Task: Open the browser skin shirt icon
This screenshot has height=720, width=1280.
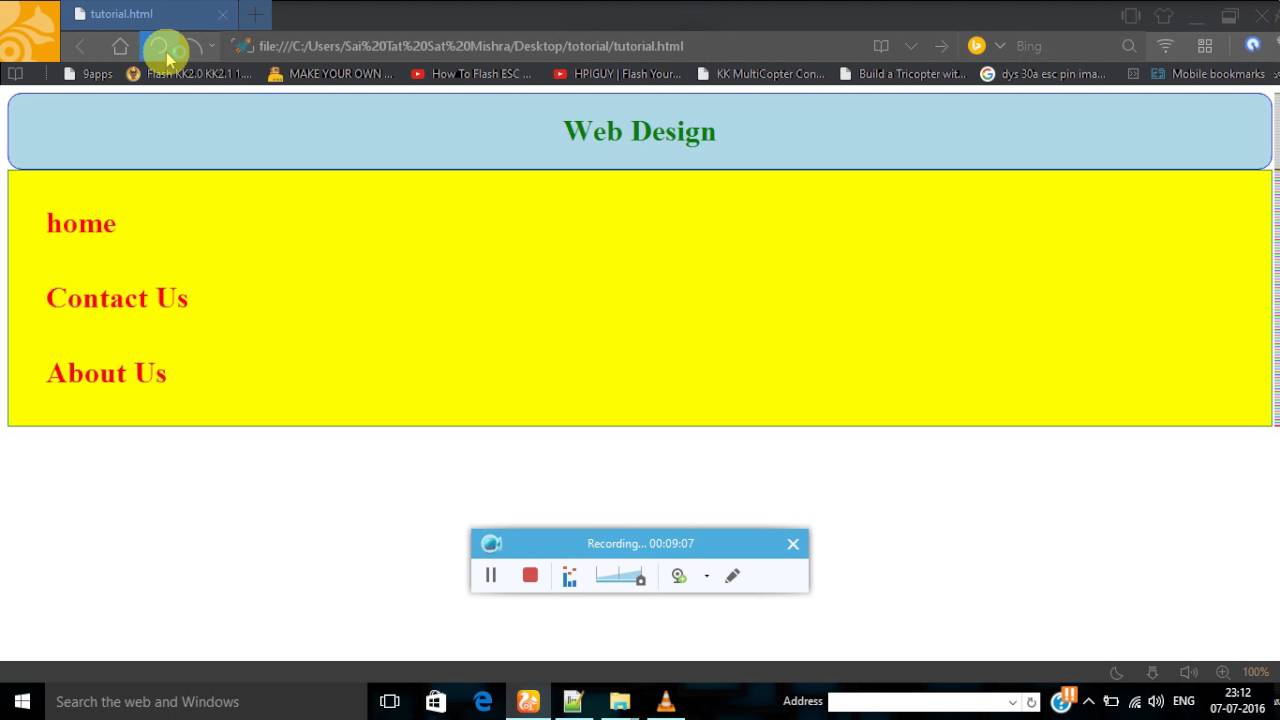Action: tap(1164, 16)
